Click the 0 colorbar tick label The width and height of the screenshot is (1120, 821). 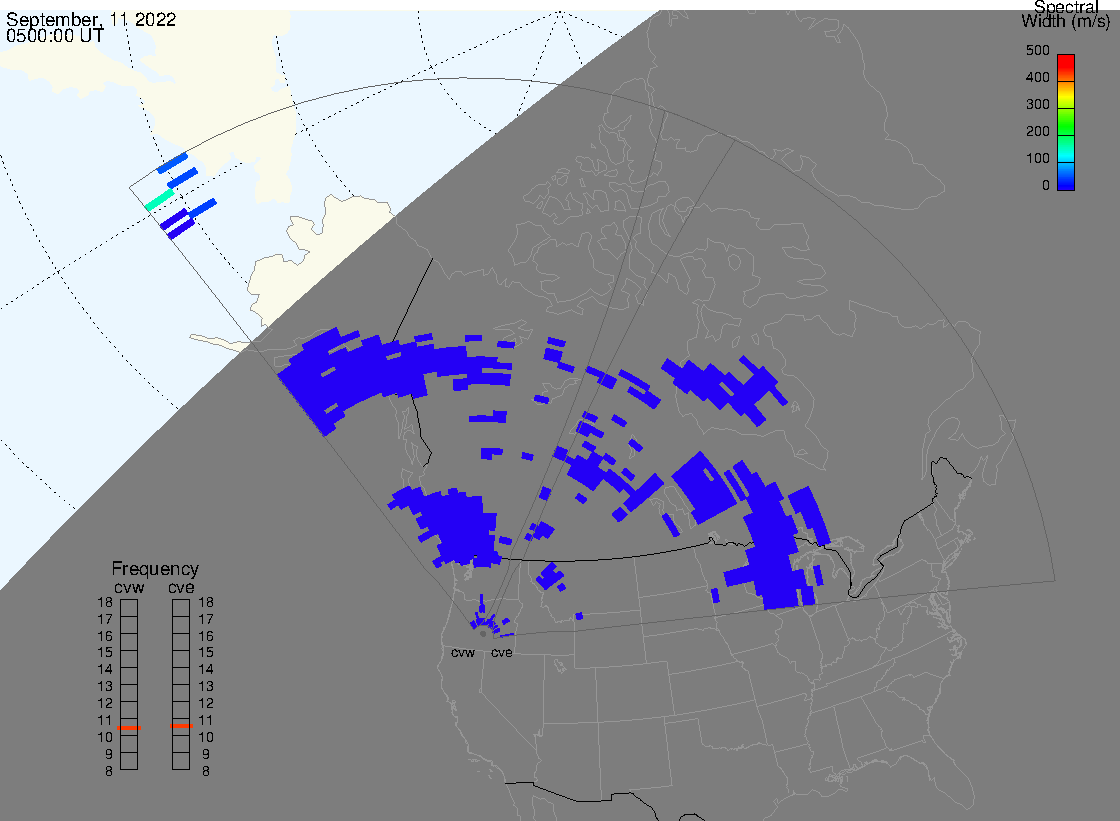[x=1046, y=186]
